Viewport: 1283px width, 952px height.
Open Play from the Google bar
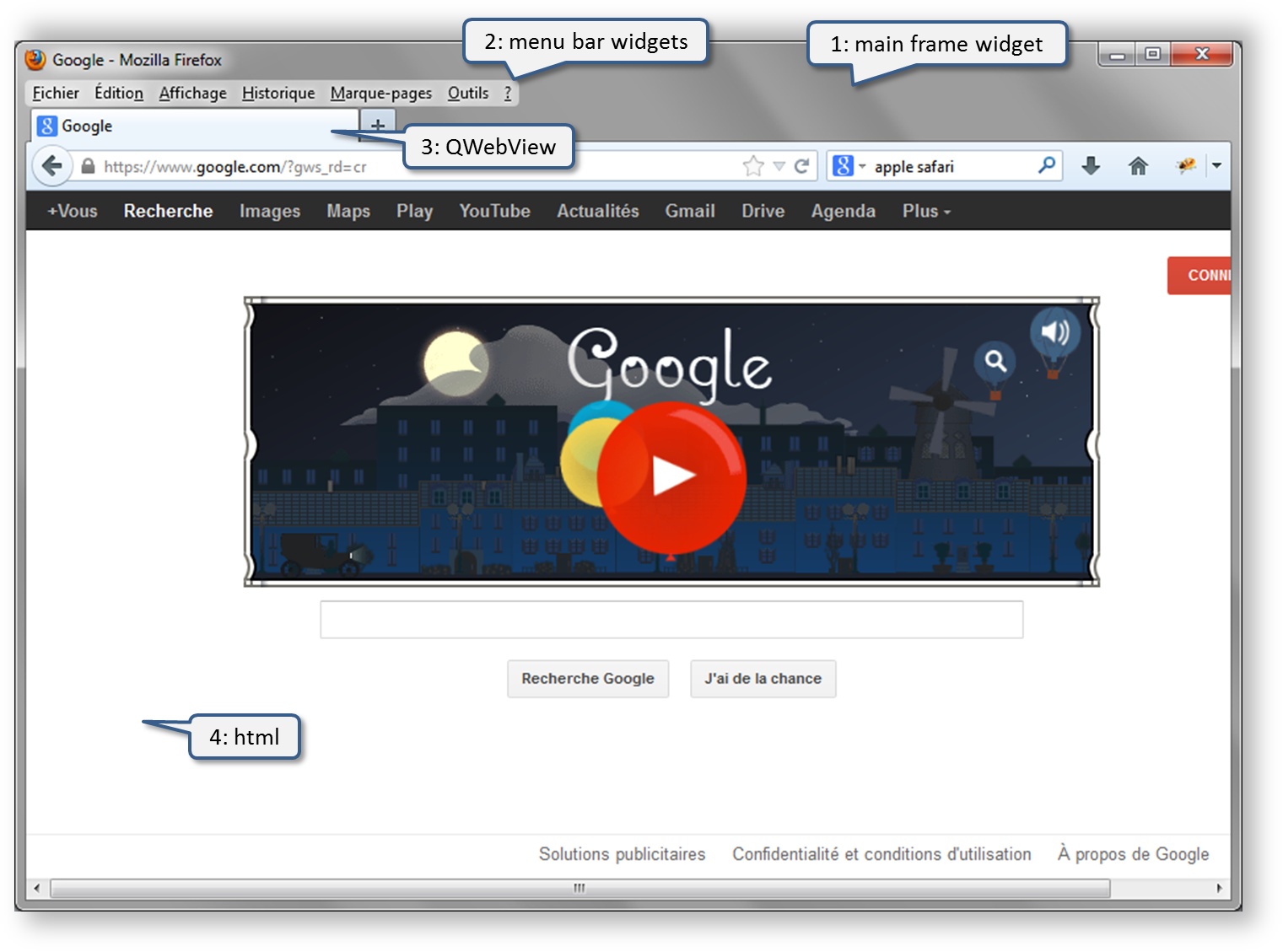414,211
